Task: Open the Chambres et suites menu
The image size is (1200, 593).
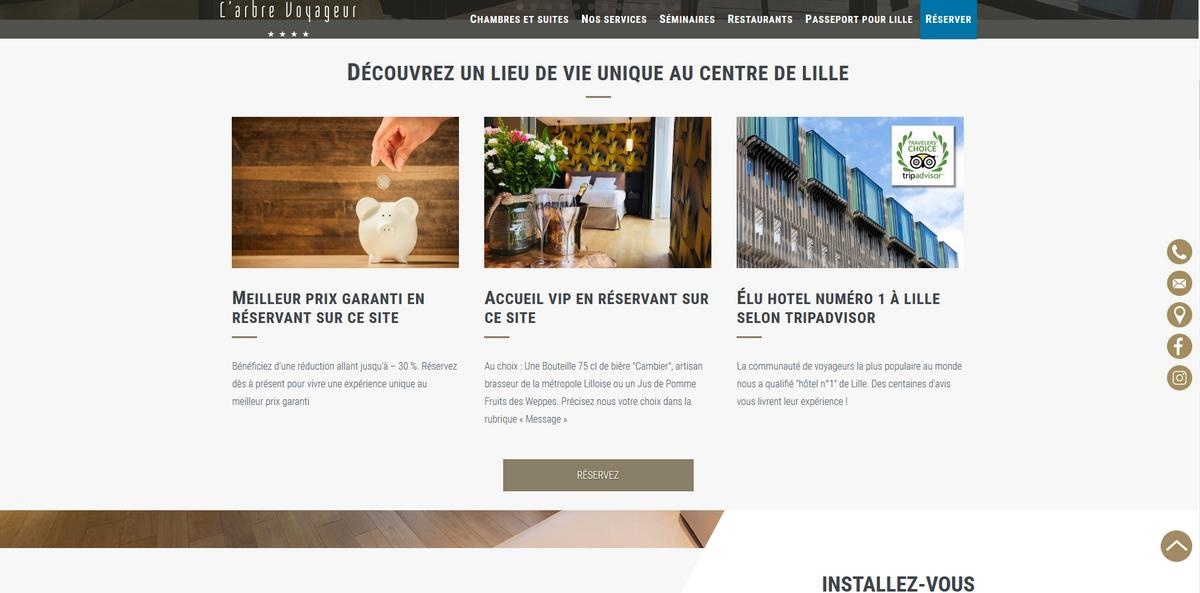Action: 519,19
